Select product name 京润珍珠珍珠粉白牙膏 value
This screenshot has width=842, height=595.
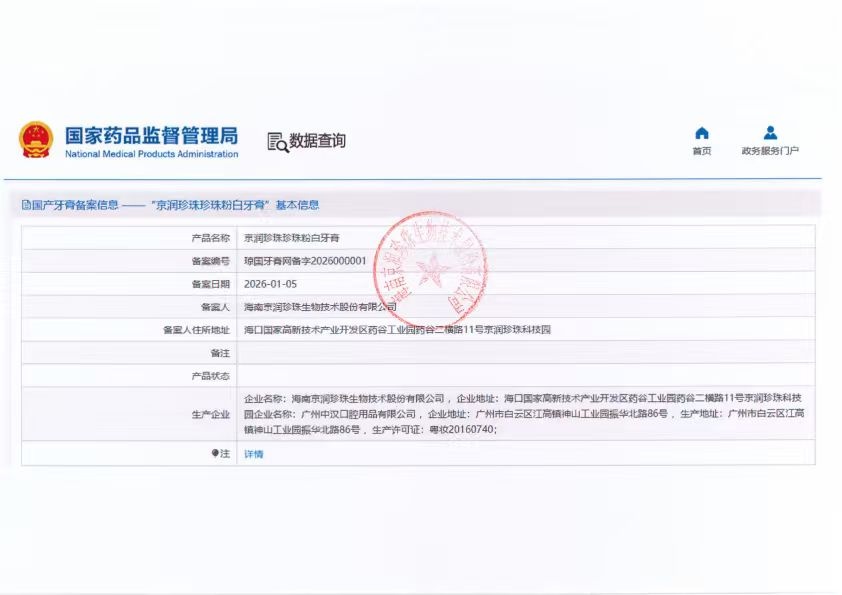tap(292, 238)
